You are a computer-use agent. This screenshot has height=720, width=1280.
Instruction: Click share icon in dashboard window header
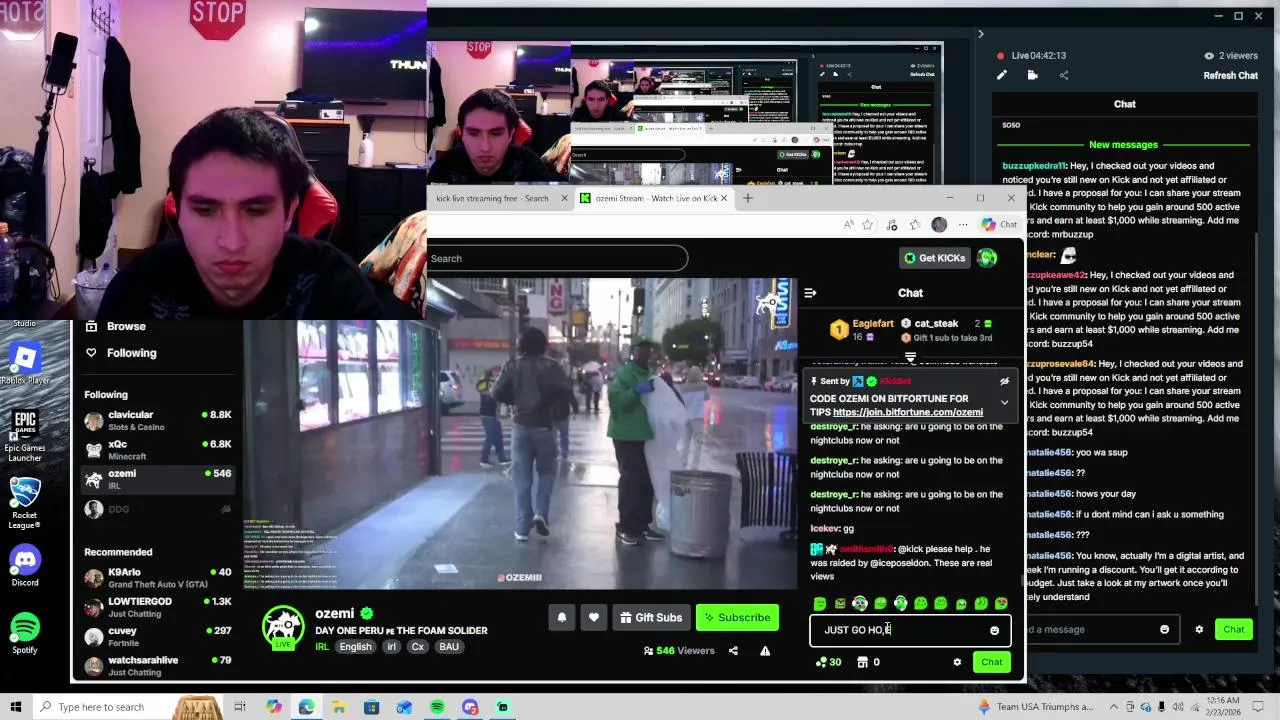coord(1064,75)
